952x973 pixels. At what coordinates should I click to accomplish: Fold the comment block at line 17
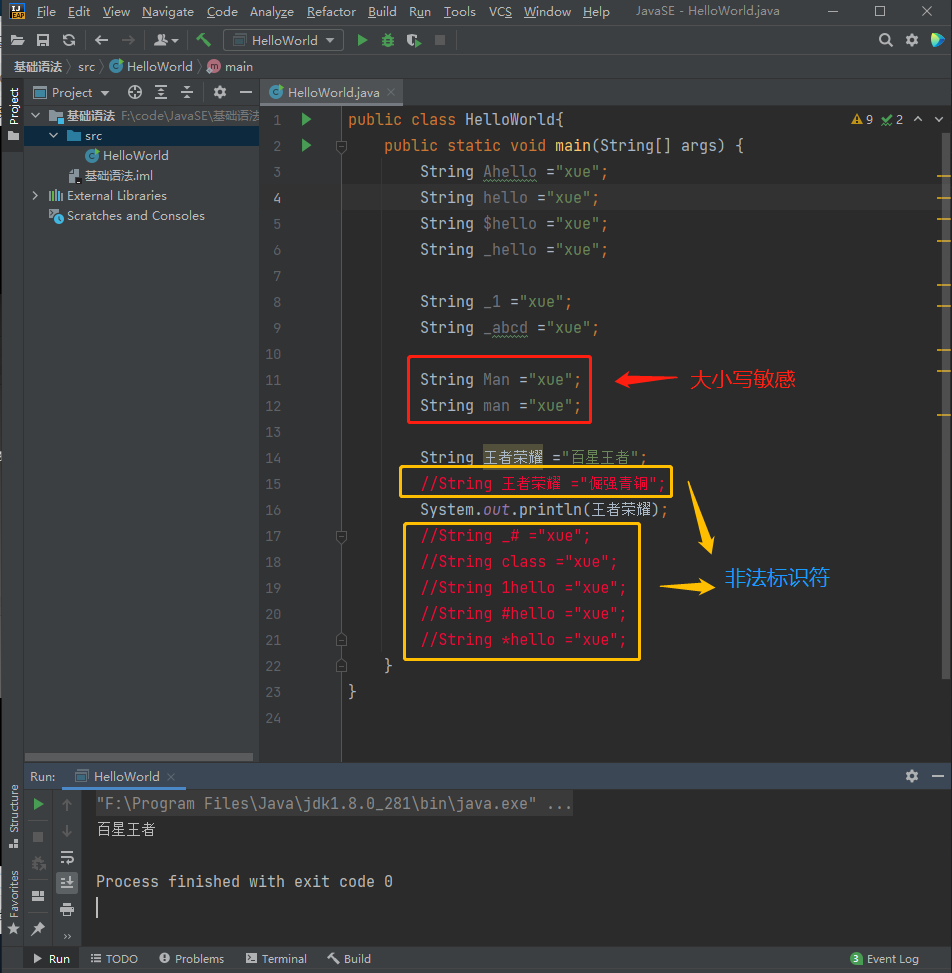click(341, 536)
